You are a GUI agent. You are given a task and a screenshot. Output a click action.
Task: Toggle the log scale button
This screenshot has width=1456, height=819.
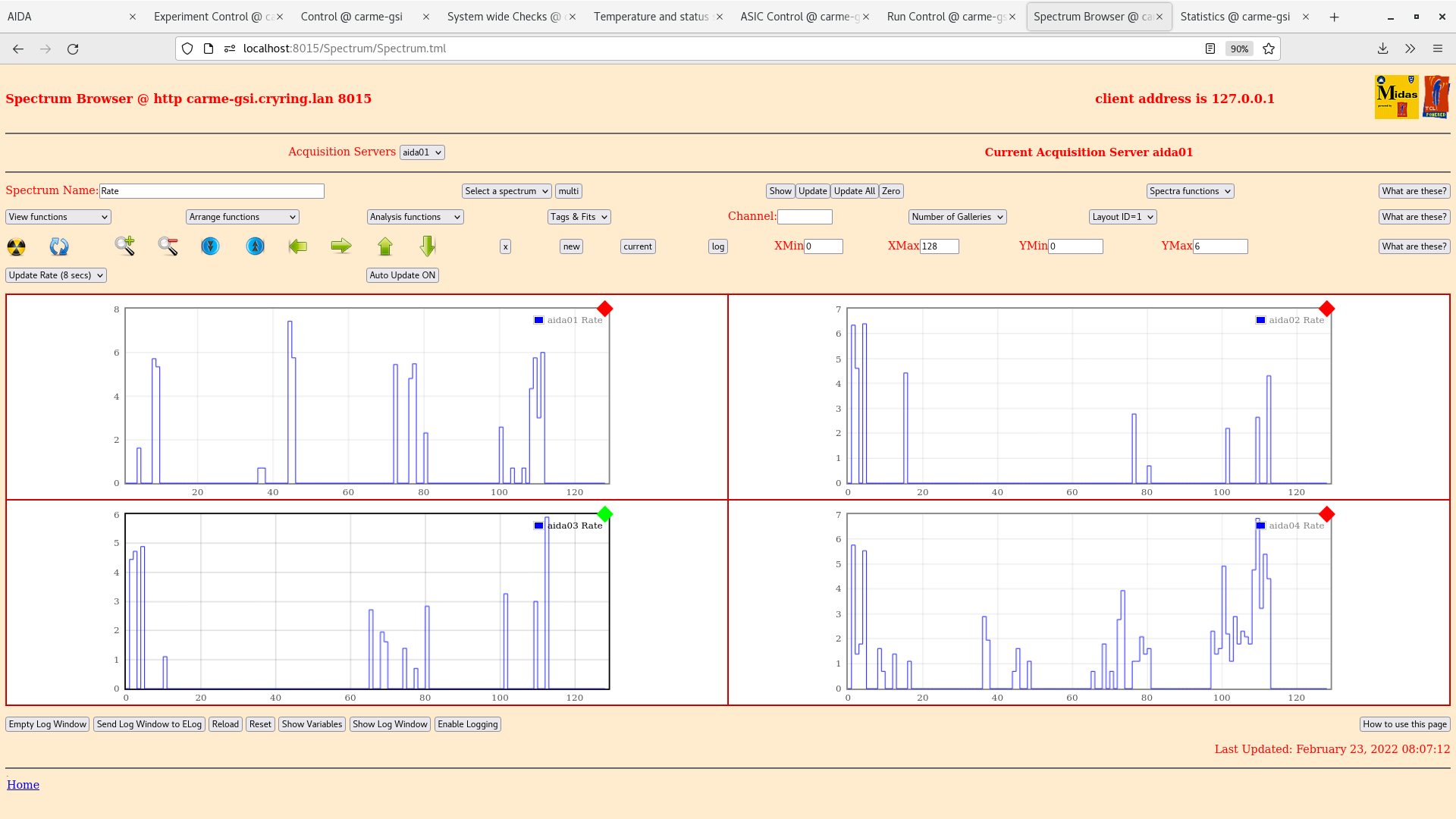[717, 246]
